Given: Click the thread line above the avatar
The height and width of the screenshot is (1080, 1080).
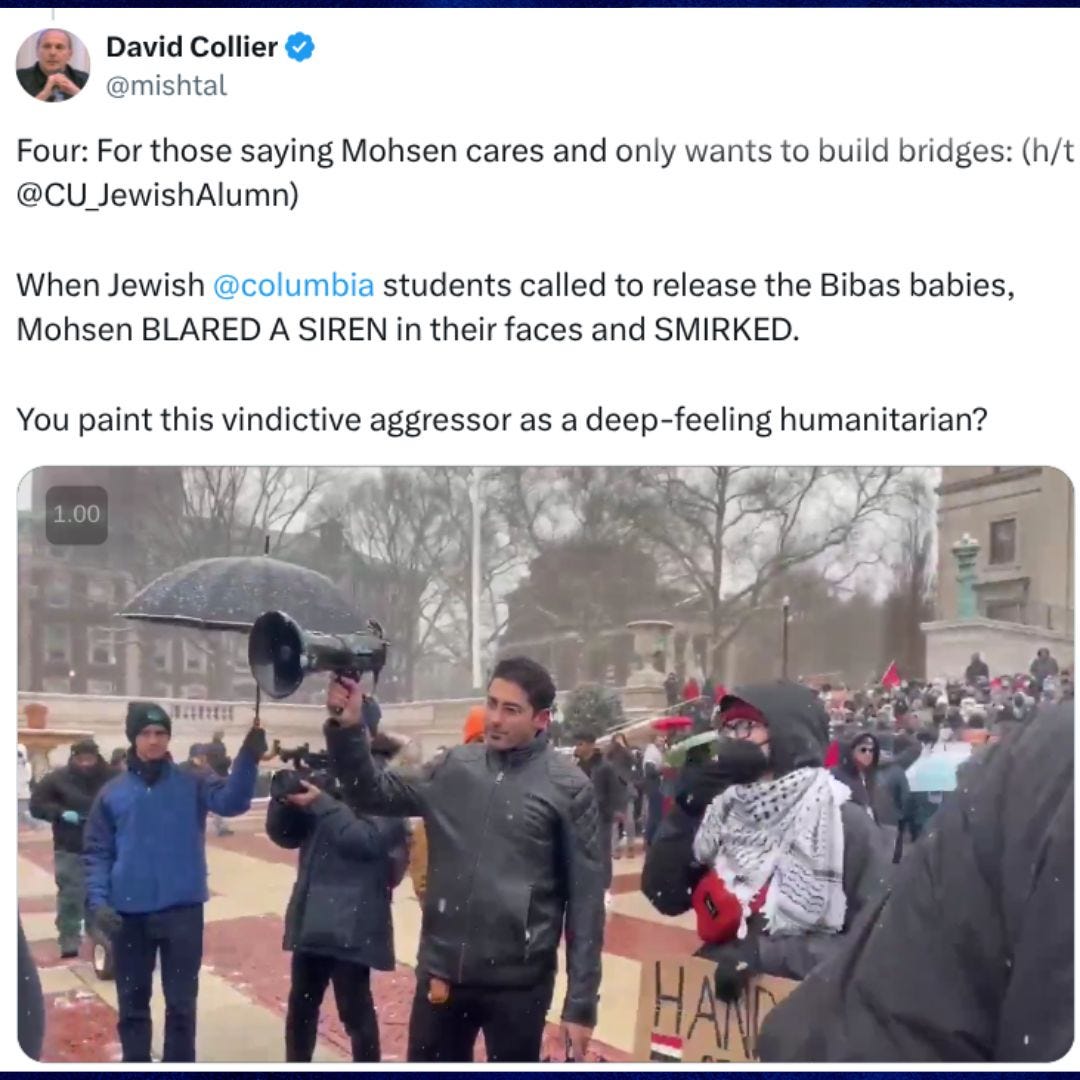Looking at the screenshot, I should tap(53, 14).
